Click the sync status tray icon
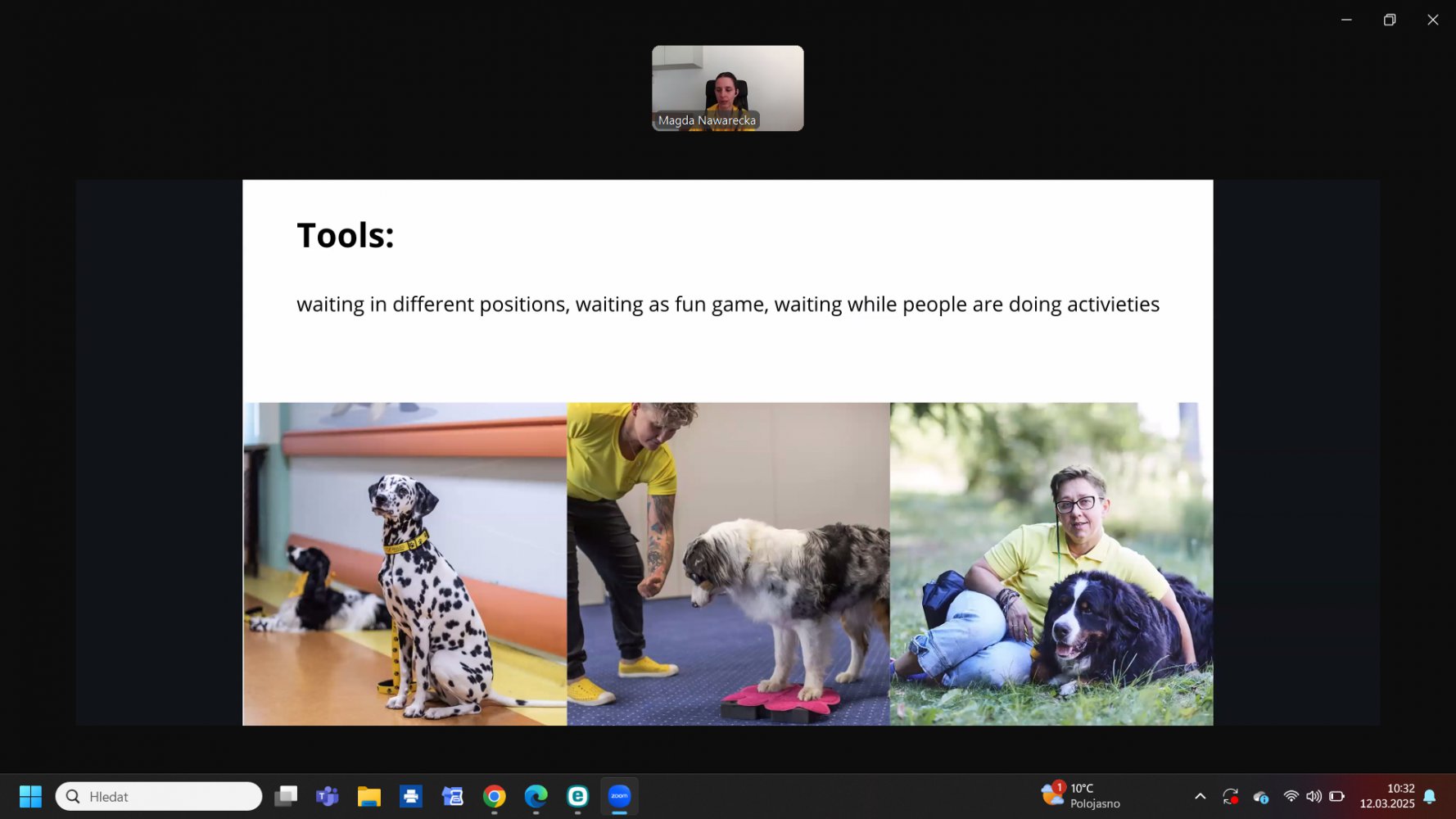 pyautogui.click(x=1230, y=796)
